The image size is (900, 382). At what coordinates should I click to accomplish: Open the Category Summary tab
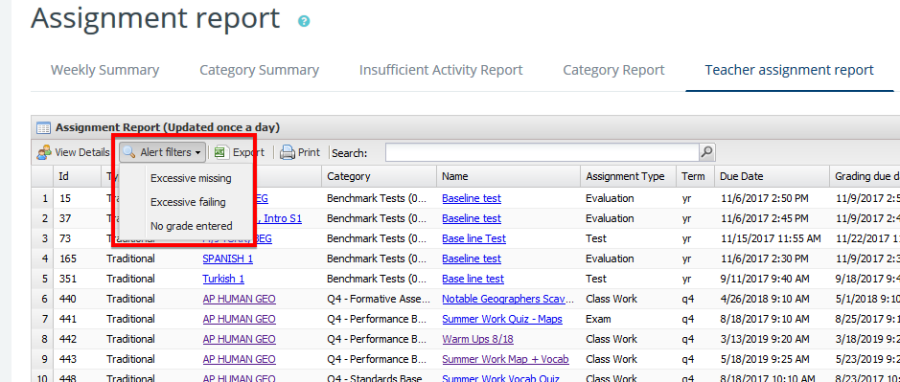click(259, 70)
